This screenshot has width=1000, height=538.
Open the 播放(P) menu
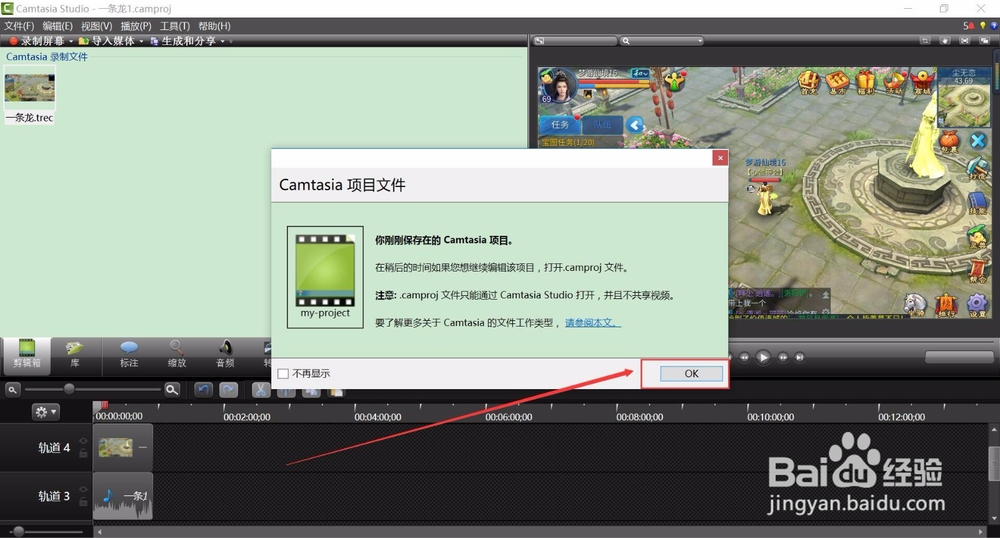click(136, 26)
